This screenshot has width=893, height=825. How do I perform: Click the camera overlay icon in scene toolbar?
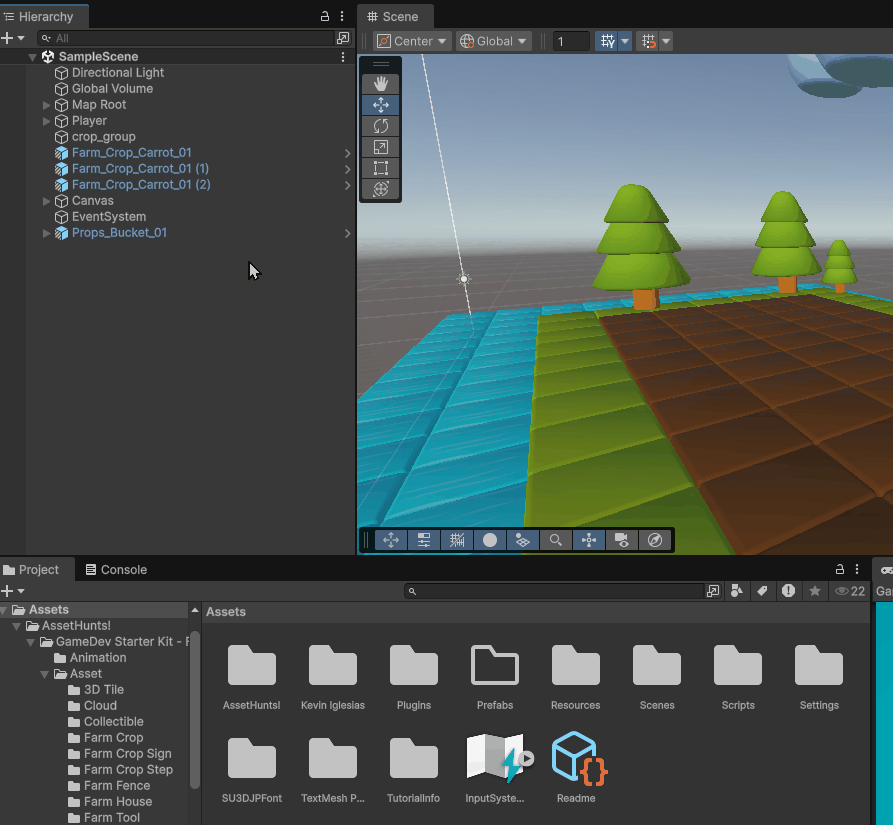tap(622, 540)
